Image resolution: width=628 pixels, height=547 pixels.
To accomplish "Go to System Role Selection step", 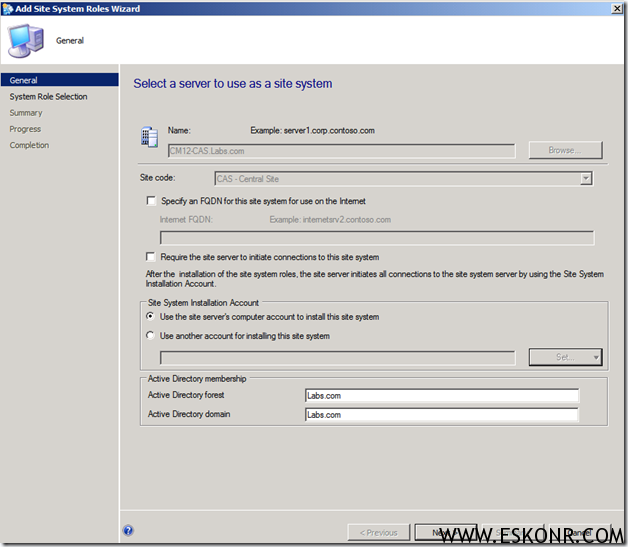I will [48, 97].
